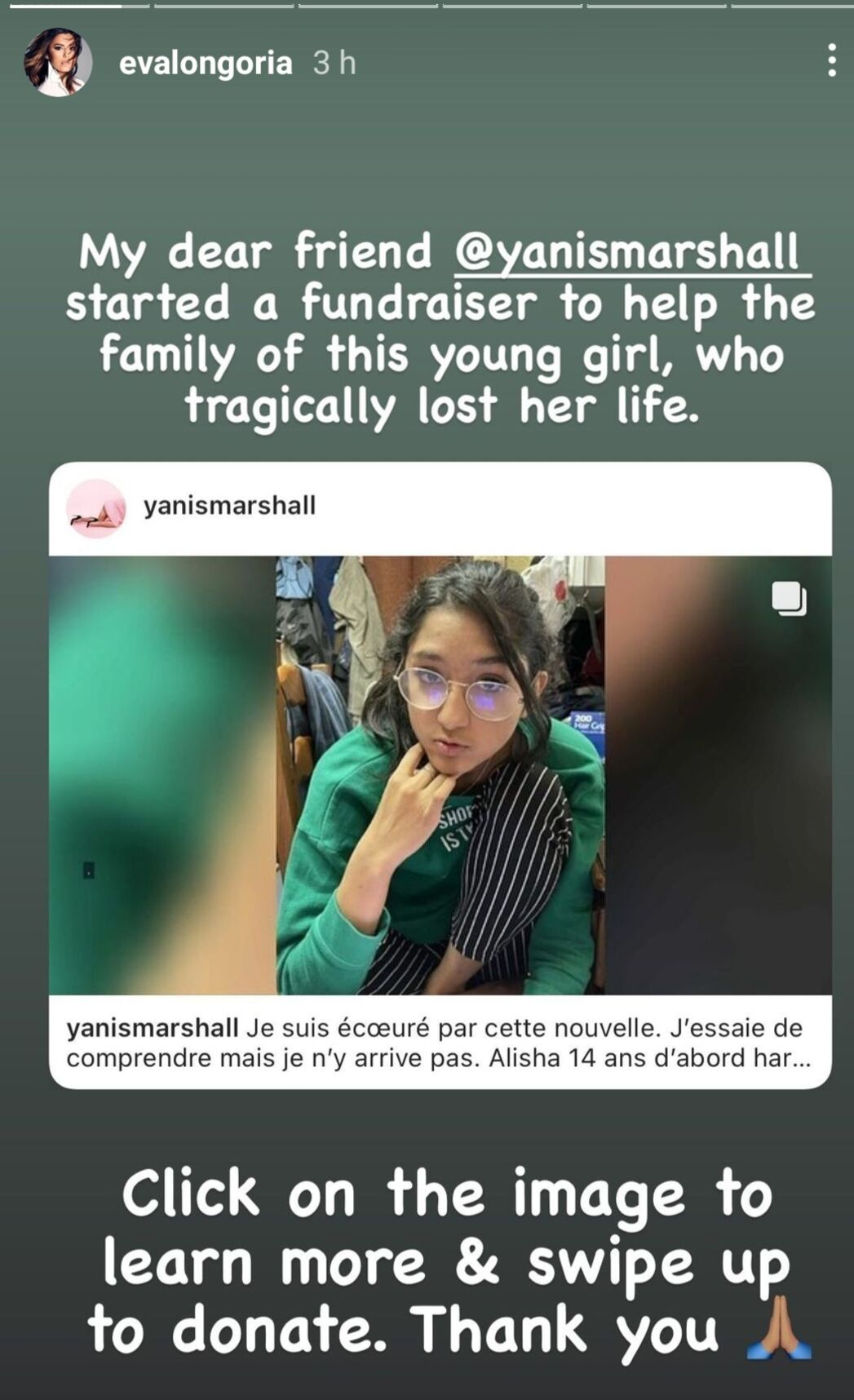
Task: Tap the blurred green left side of the post
Action: point(162,775)
